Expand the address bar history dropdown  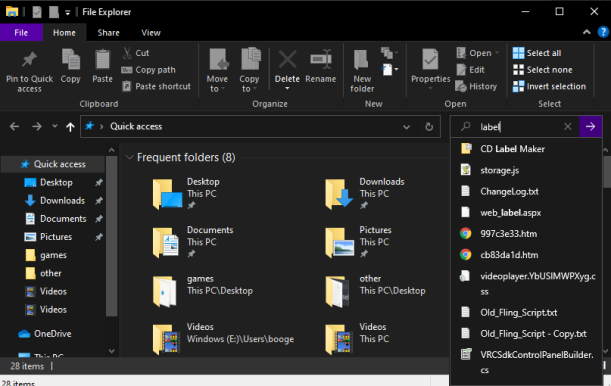click(x=406, y=127)
